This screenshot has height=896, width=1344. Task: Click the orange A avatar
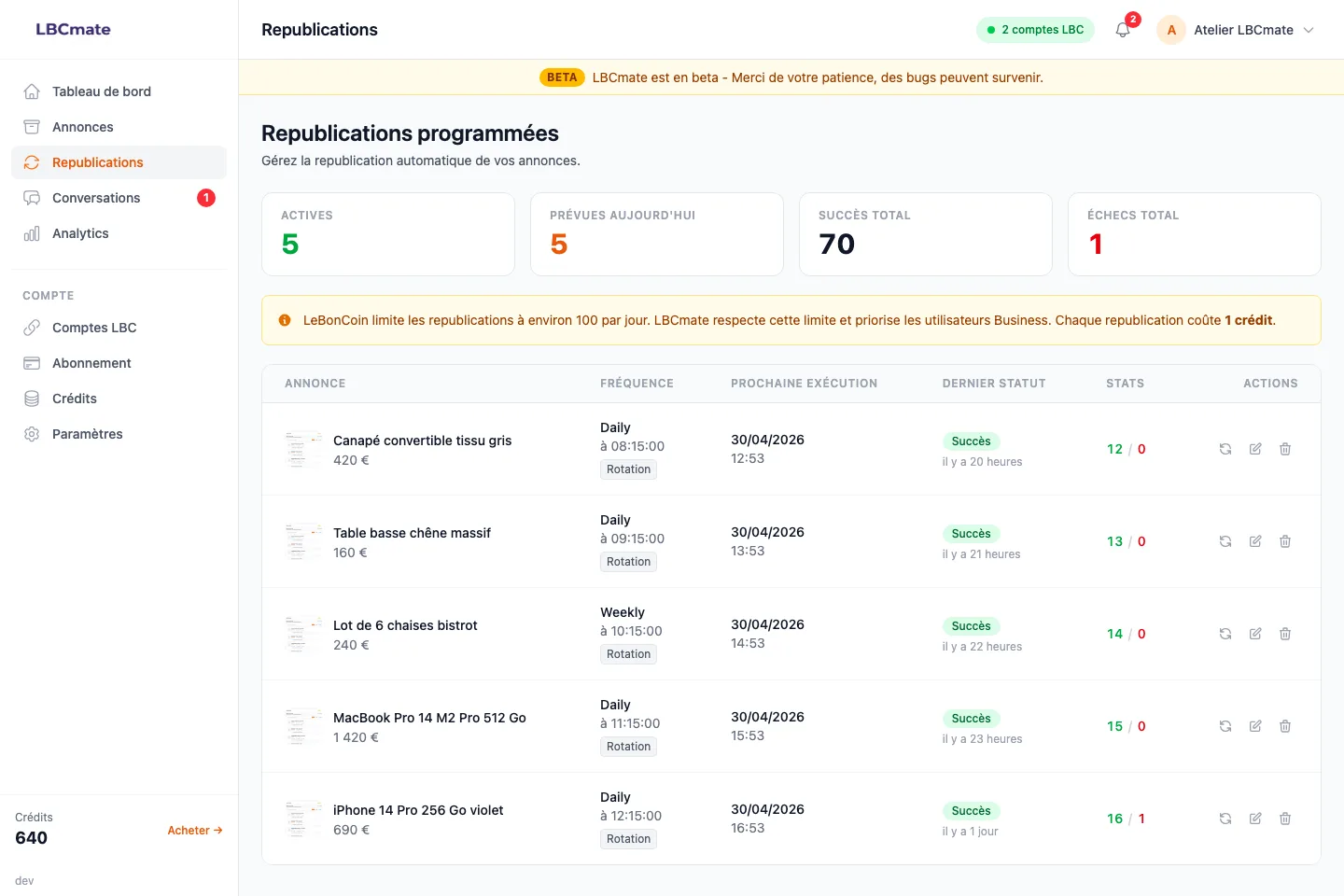coord(1171,30)
